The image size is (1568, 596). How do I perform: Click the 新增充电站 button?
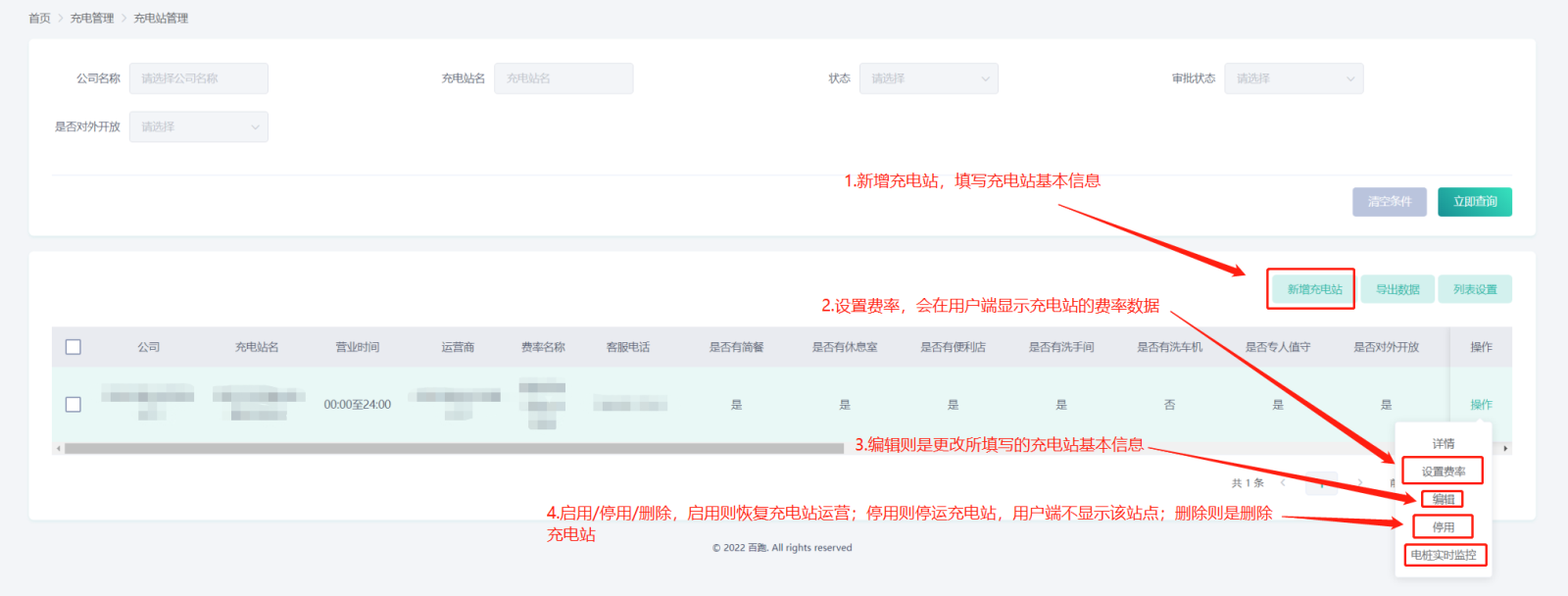coord(1313,289)
